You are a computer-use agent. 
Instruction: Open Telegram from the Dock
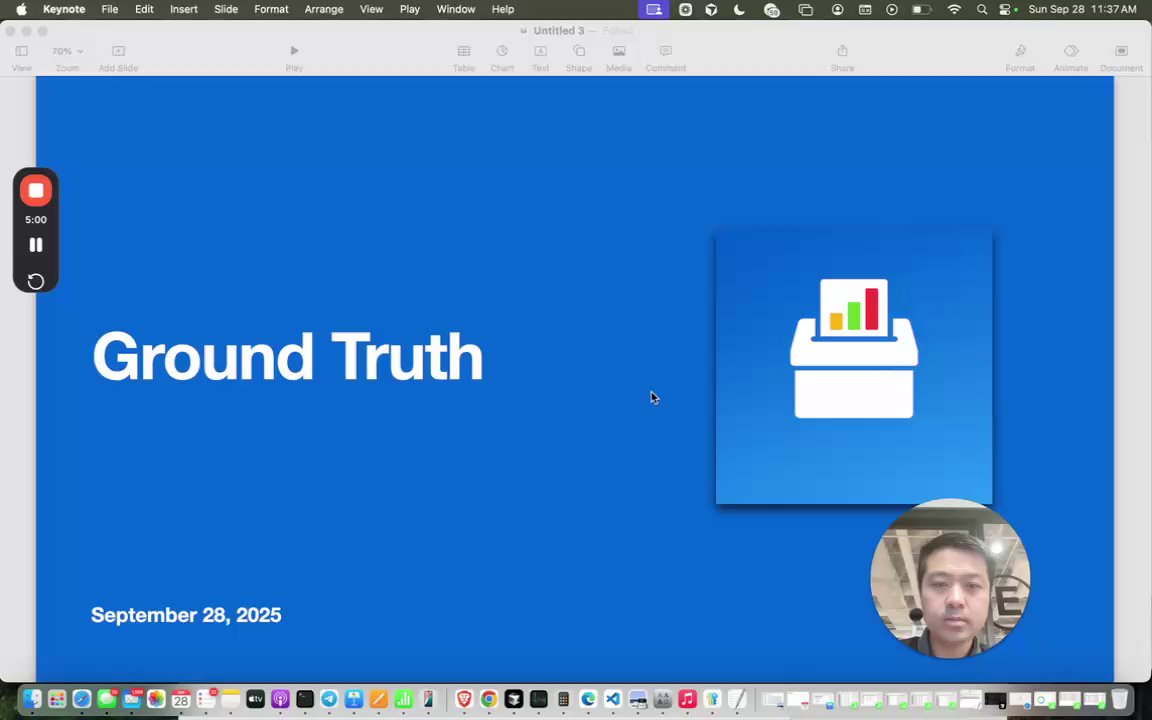coord(329,699)
